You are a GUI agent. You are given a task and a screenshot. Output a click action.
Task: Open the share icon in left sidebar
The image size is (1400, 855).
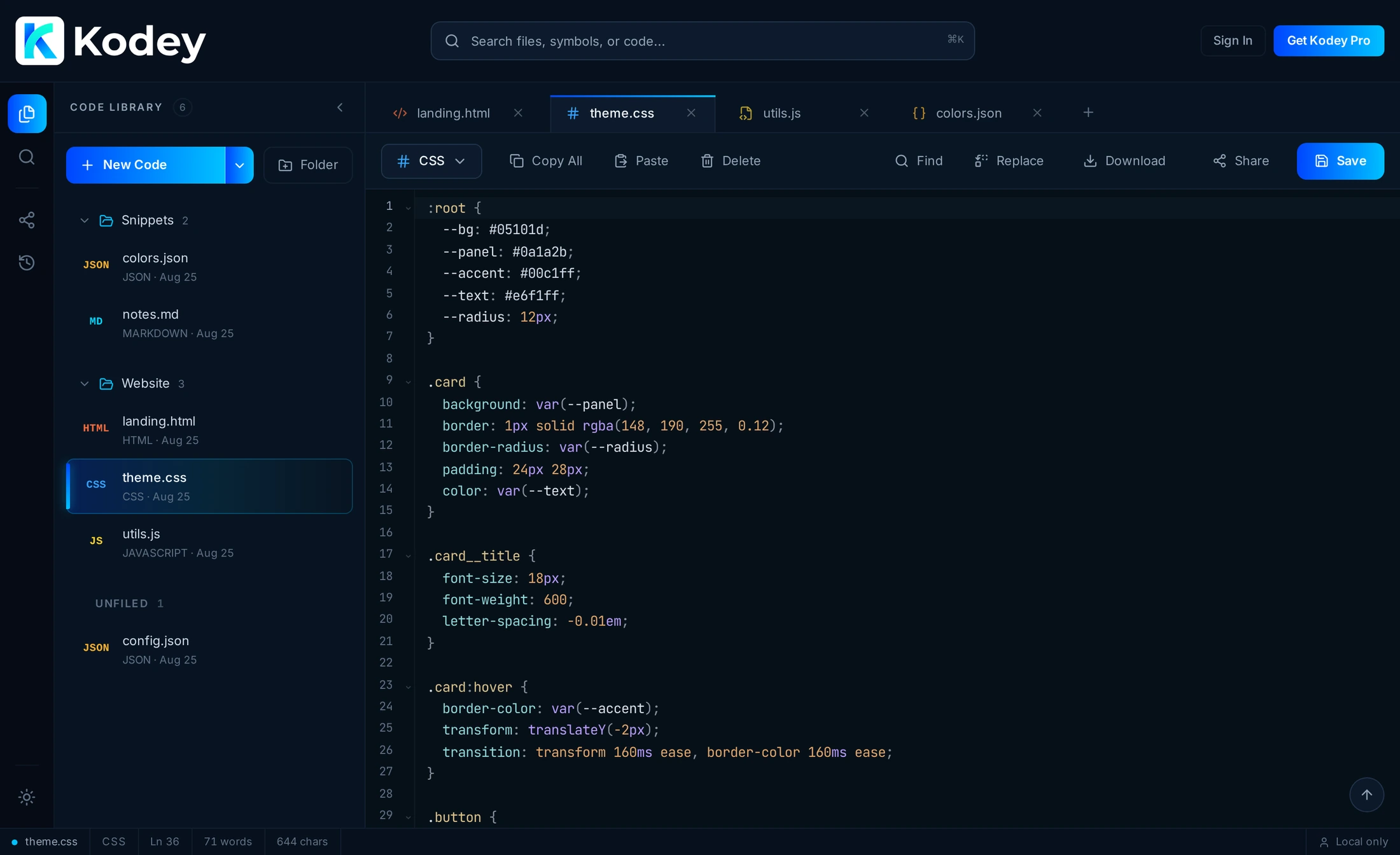pos(27,220)
